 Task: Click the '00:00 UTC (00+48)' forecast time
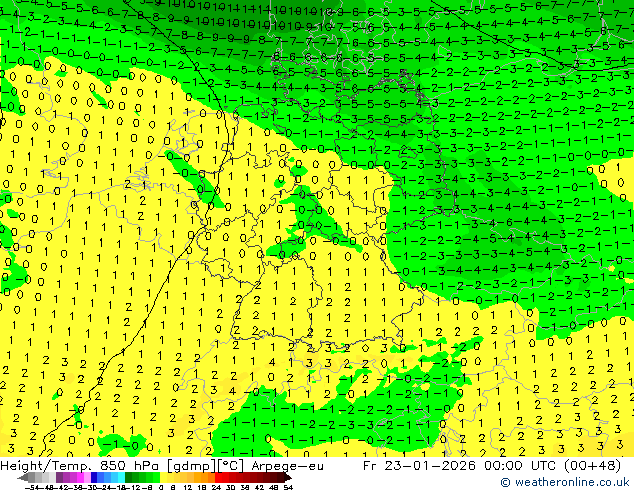click(x=552, y=466)
